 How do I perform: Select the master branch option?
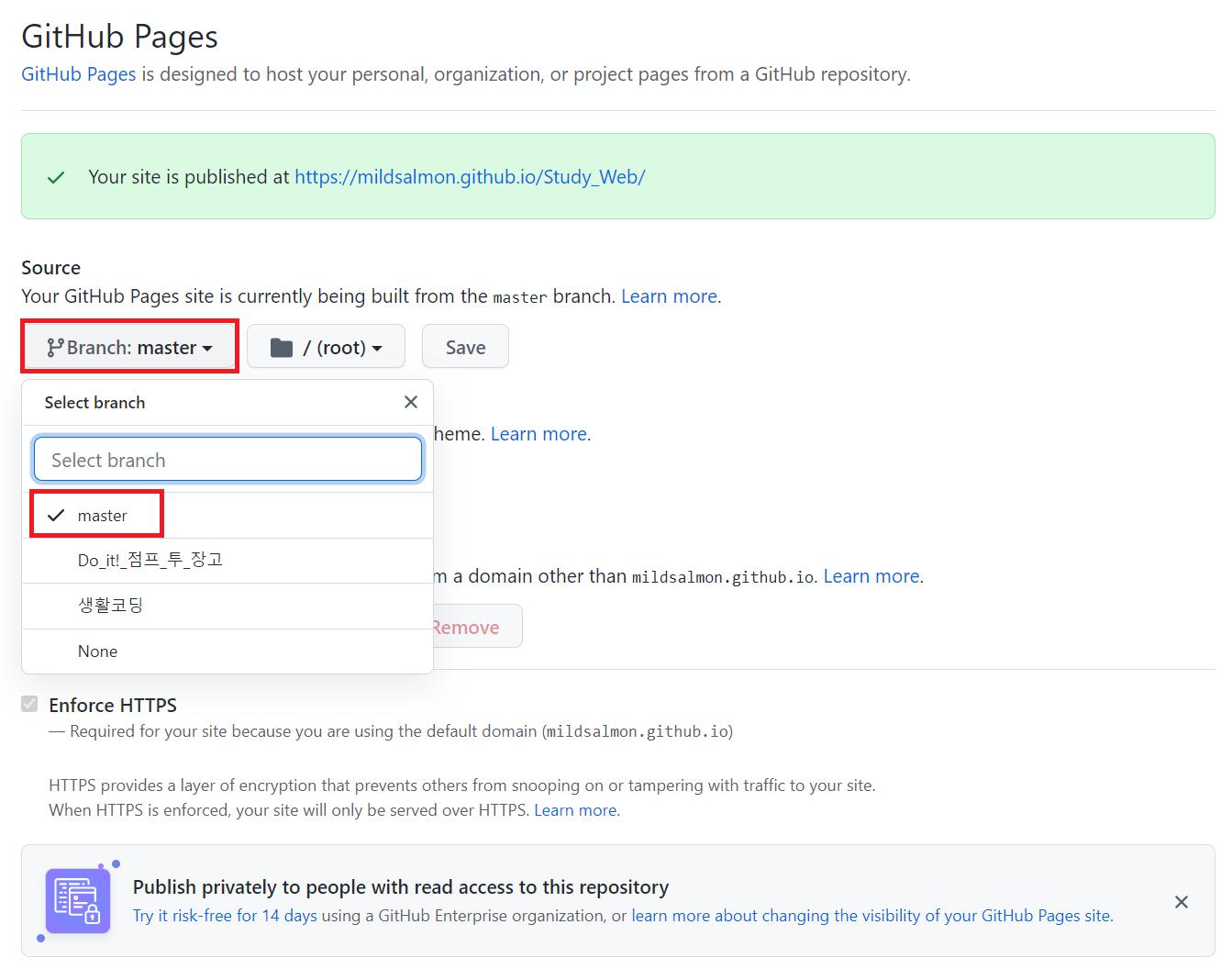pos(102,516)
